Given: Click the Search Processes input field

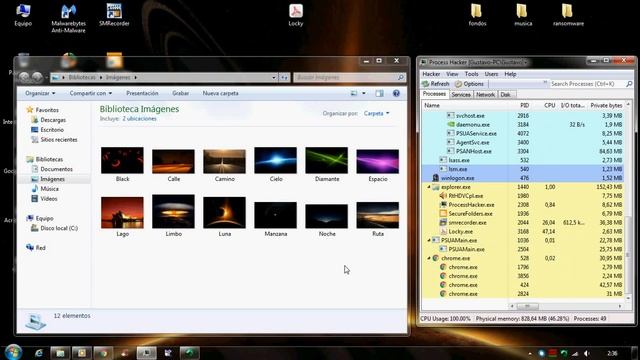Looking at the screenshot, I should [587, 84].
